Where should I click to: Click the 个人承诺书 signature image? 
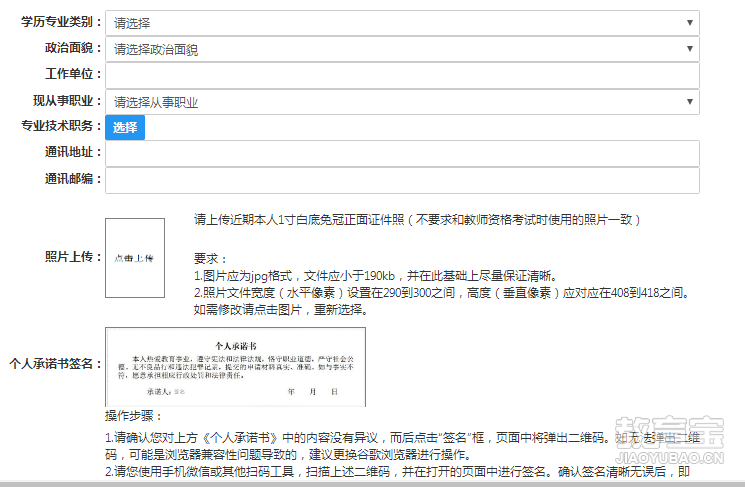235,367
